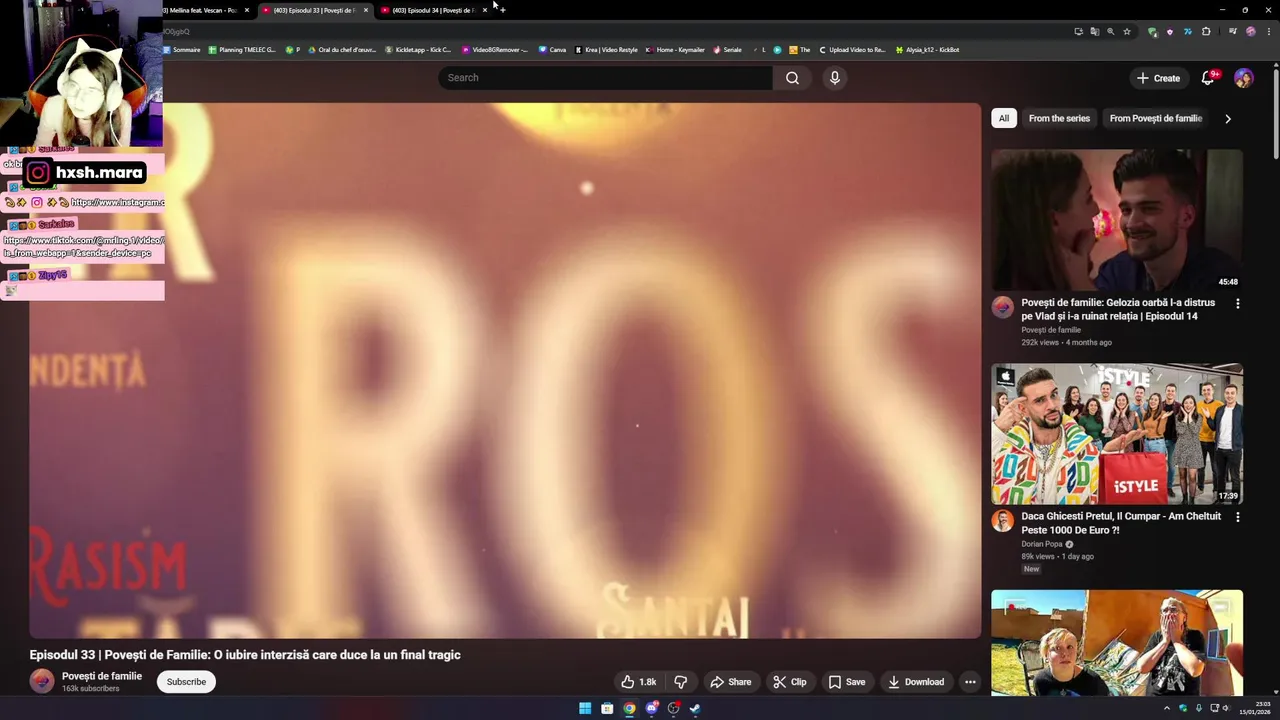Open Steam from the taskbar
Screen dimensions: 1280x720
(695, 709)
